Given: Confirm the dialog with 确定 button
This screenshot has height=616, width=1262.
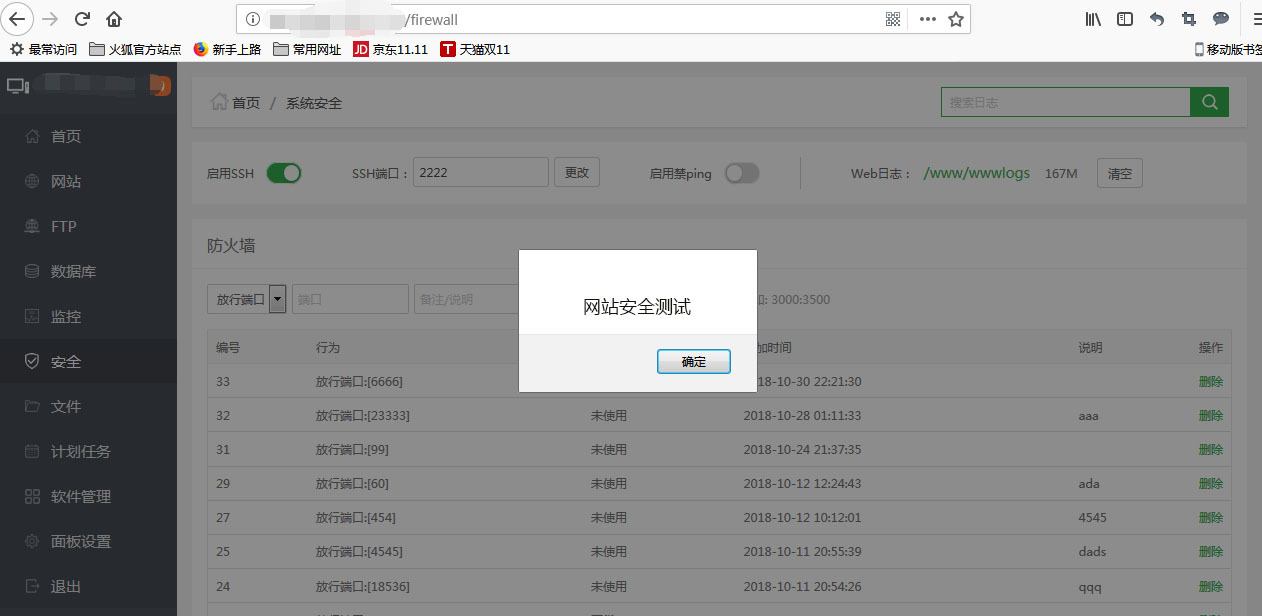Looking at the screenshot, I should pos(694,362).
